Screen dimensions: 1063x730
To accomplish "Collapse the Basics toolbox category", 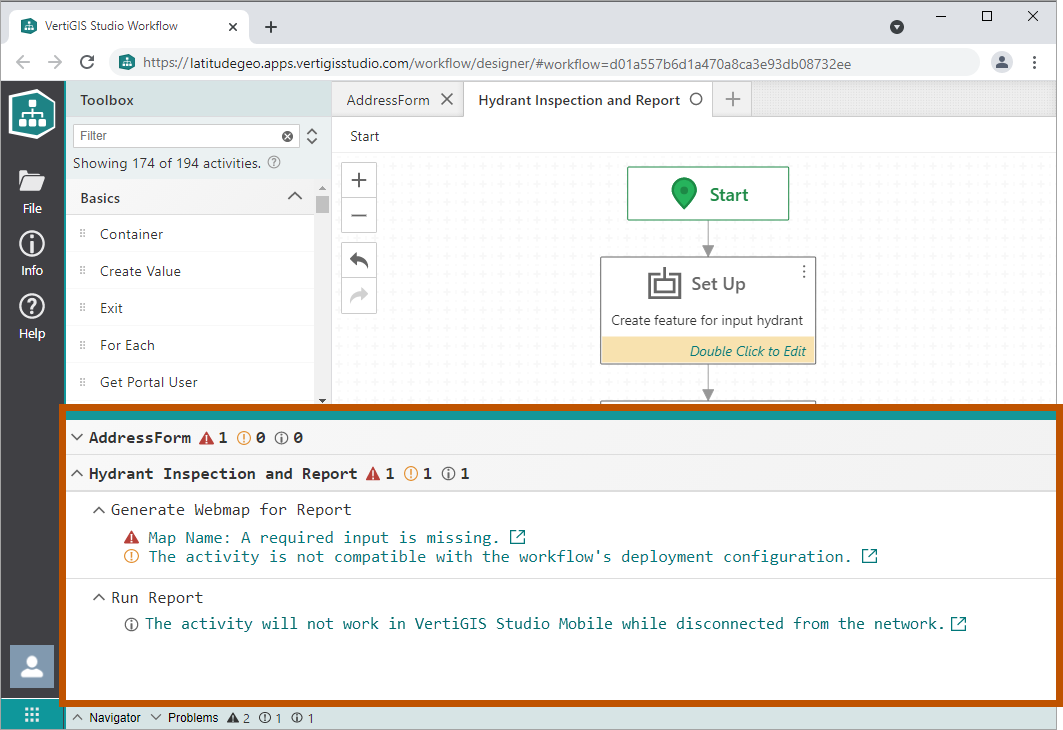I will pos(295,197).
